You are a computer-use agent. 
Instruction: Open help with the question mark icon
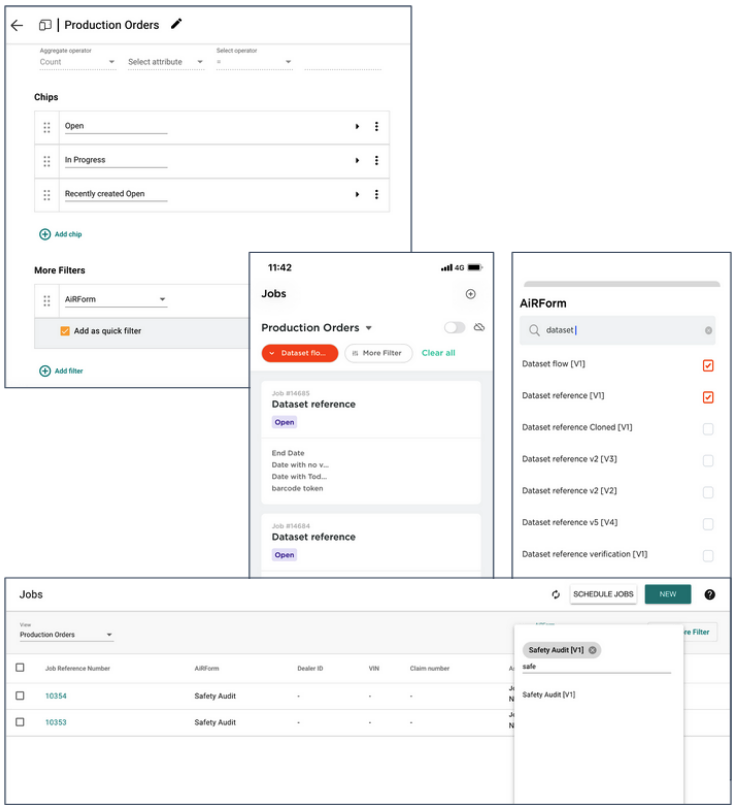710,595
